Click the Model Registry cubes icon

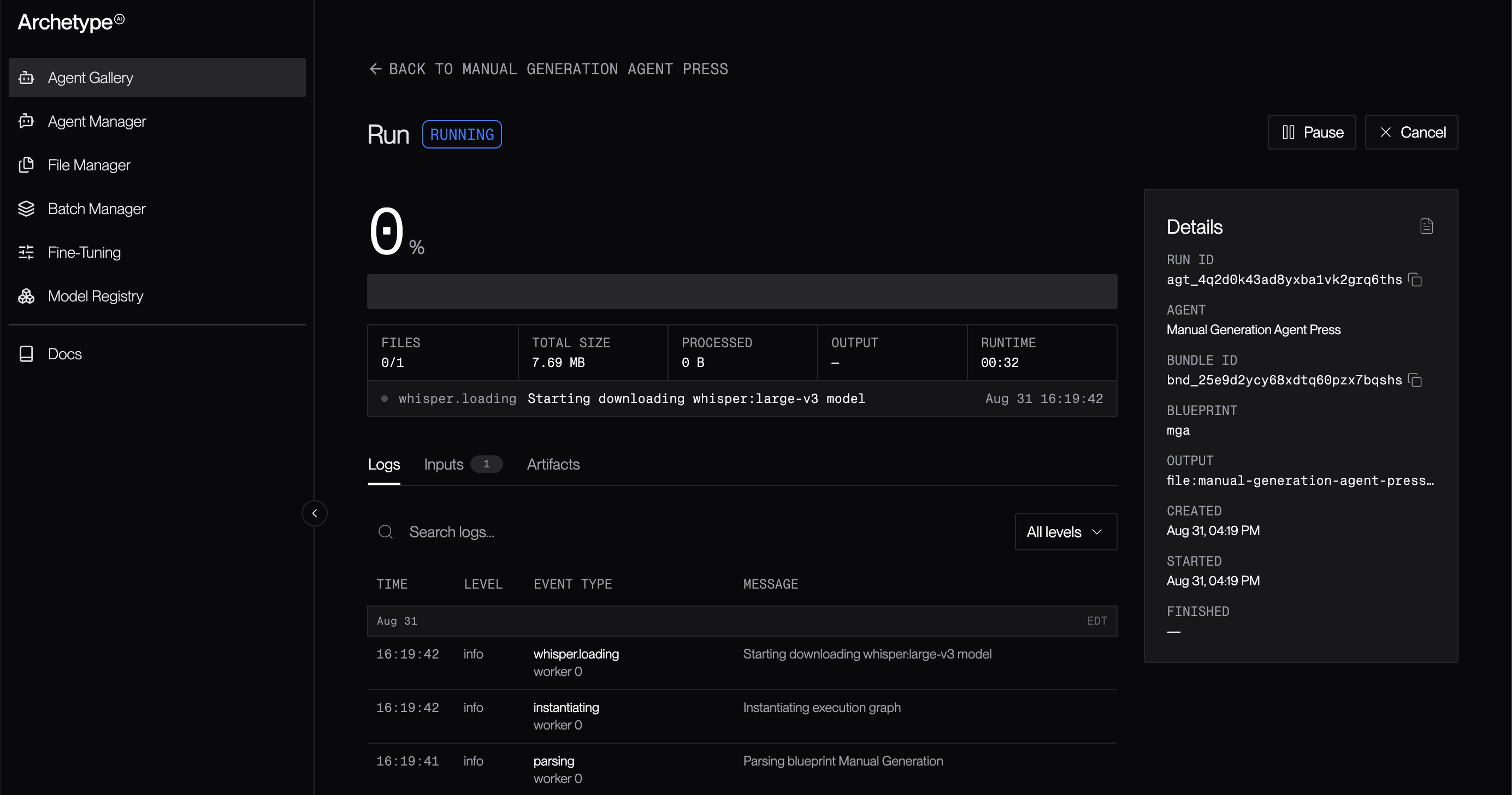(x=26, y=296)
